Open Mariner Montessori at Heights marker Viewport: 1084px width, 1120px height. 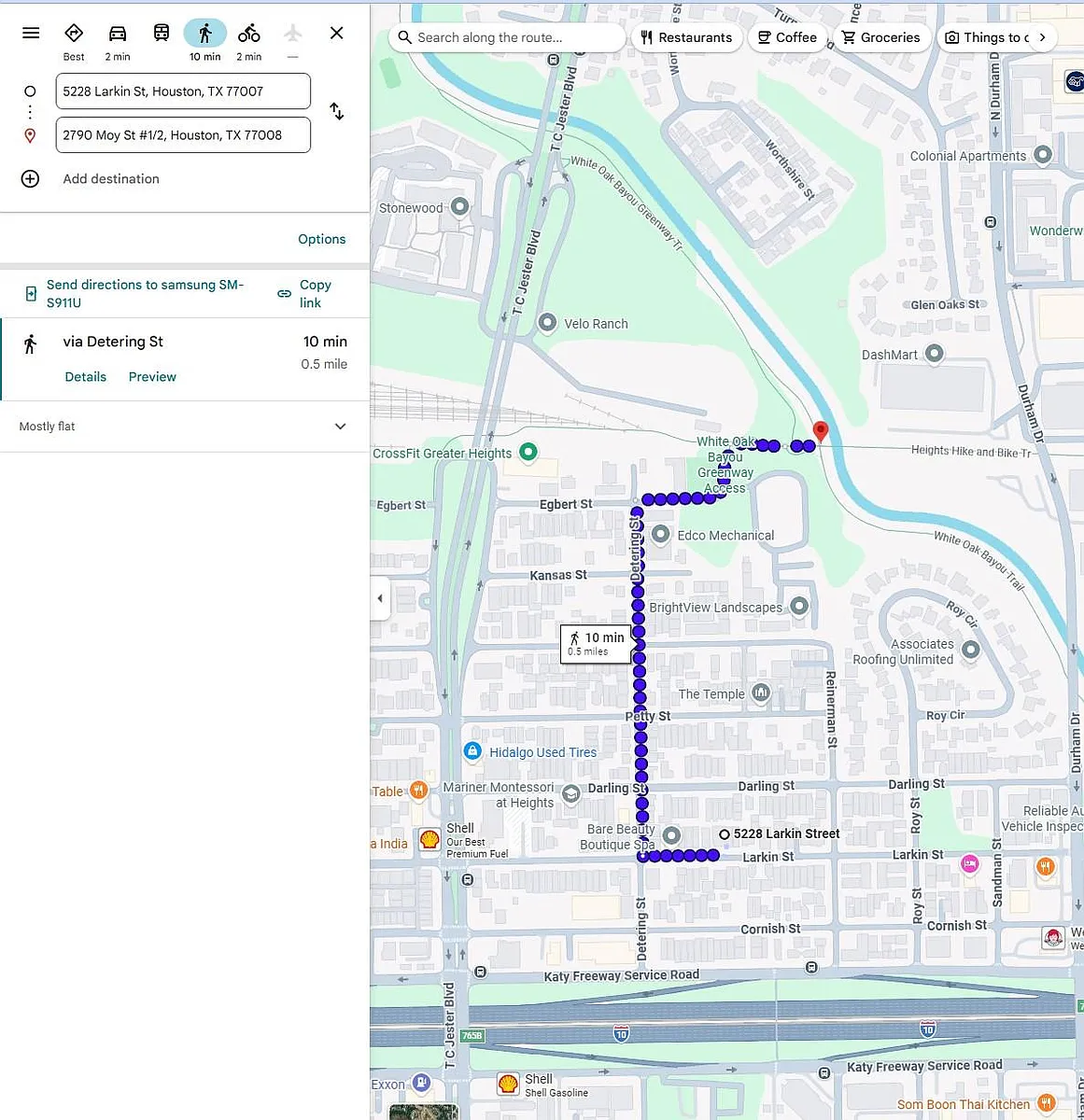(571, 794)
